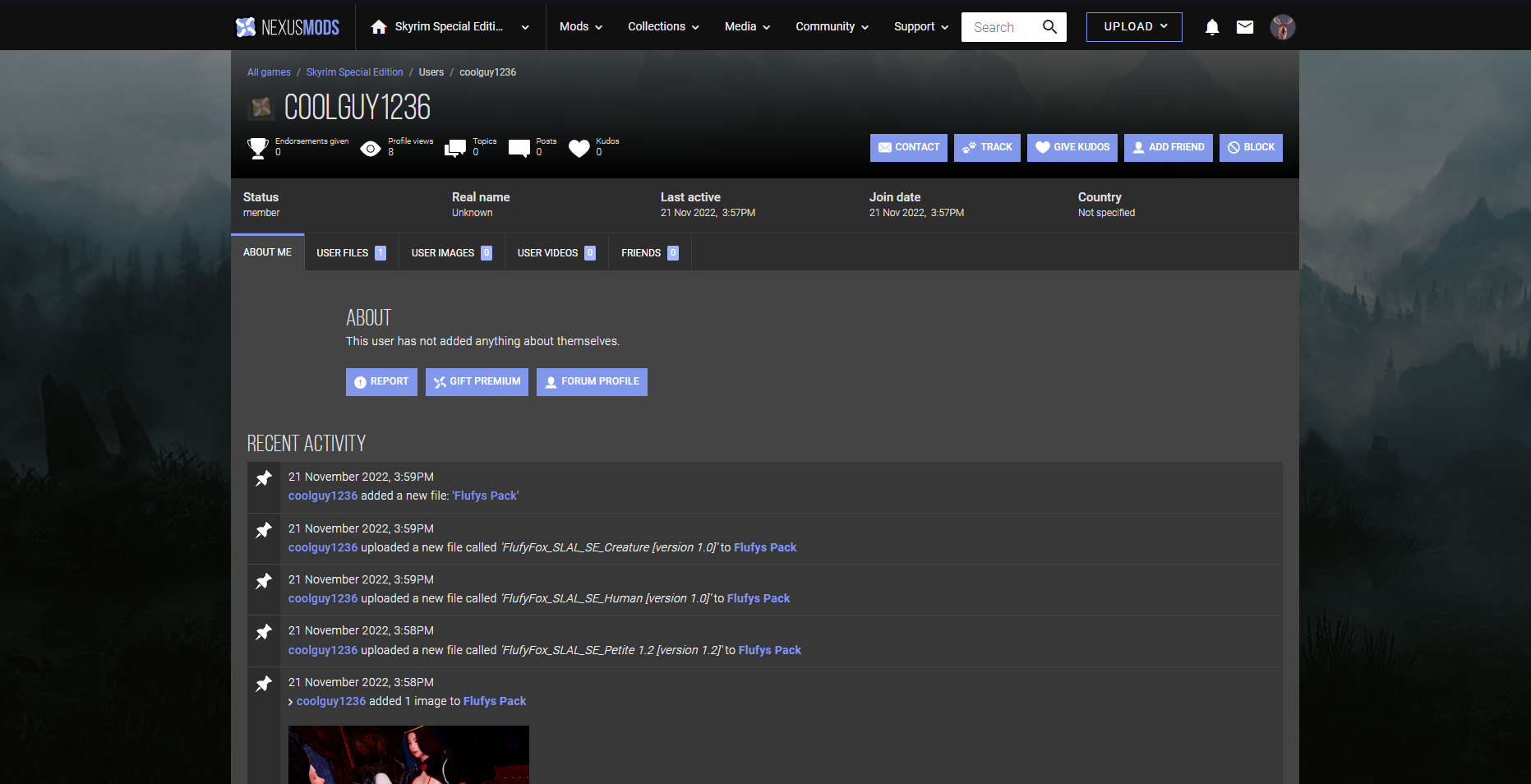1531x784 pixels.
Task: Open the messages envelope icon
Action: click(x=1245, y=27)
